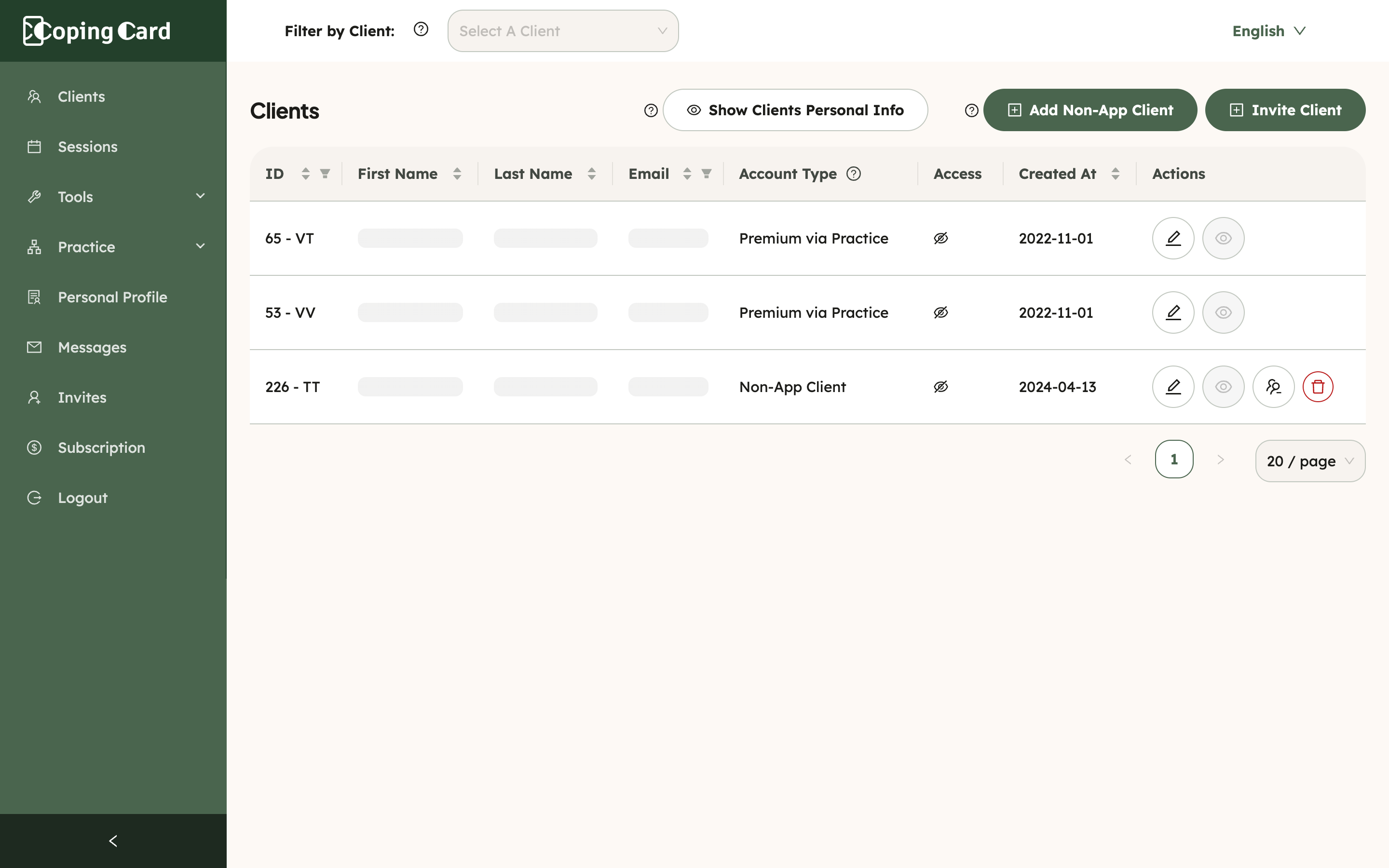Open the 20 / page size dropdown
The height and width of the screenshot is (868, 1389).
pos(1310,461)
